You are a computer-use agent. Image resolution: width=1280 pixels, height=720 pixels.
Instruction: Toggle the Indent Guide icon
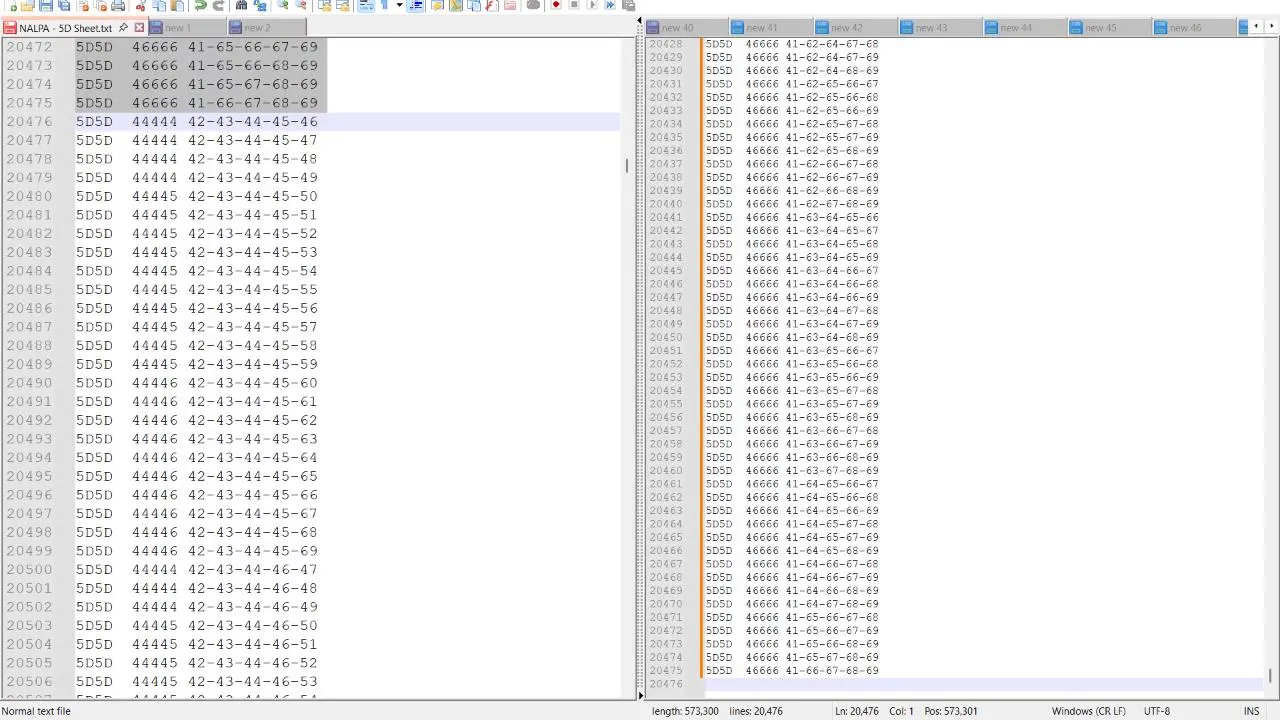[416, 5]
